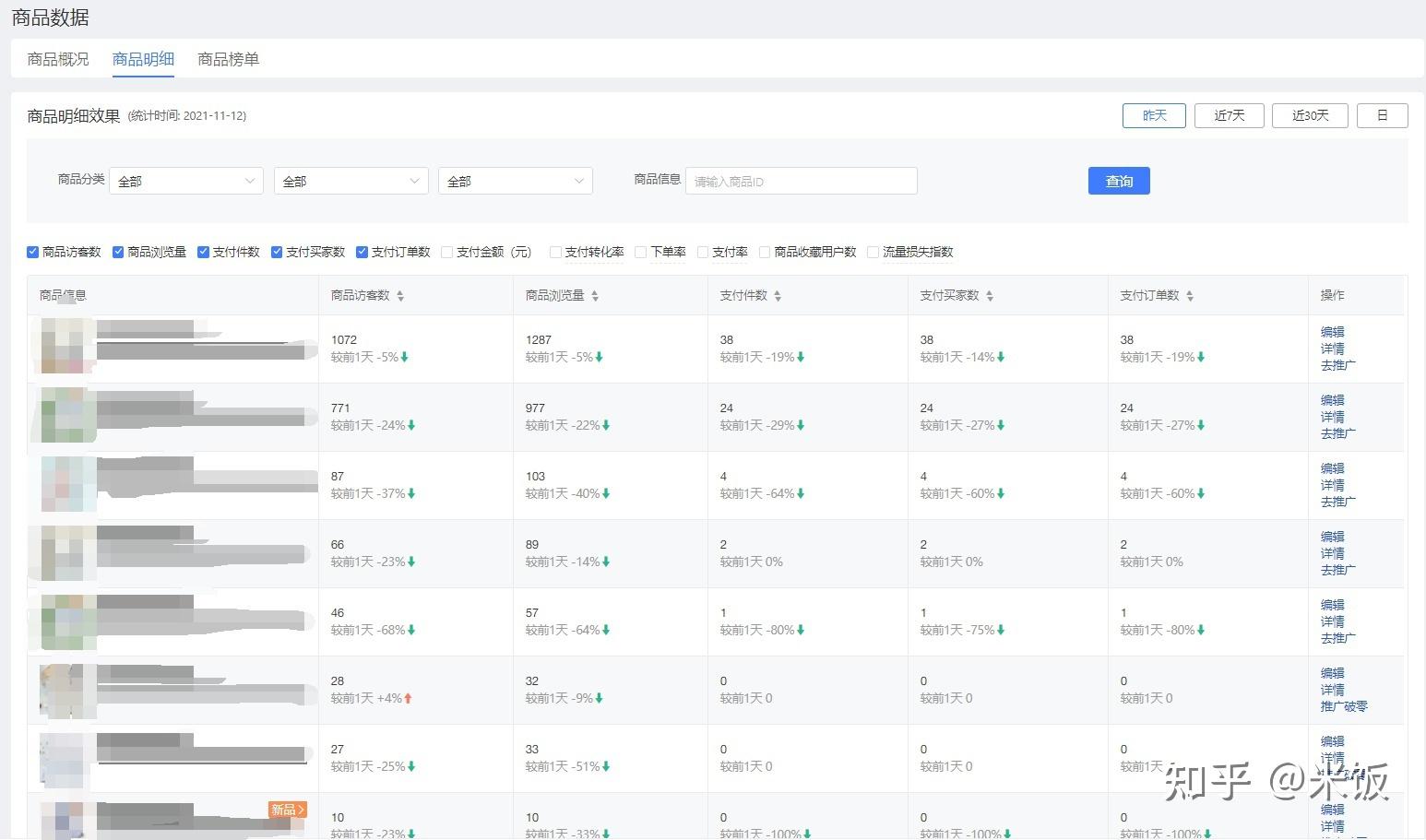Click the first product thumbnail image
Image resolution: width=1426 pixels, height=840 pixels.
tap(68, 347)
